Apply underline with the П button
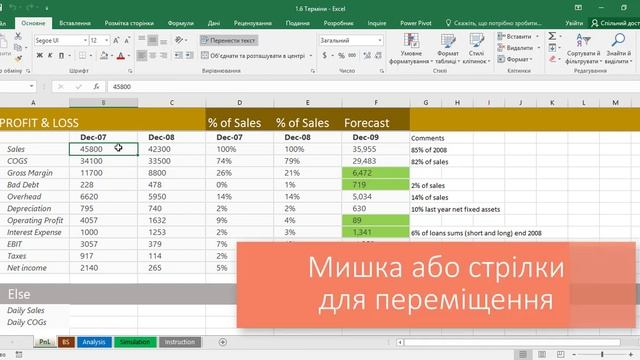The width and height of the screenshot is (640, 360). click(x=61, y=56)
